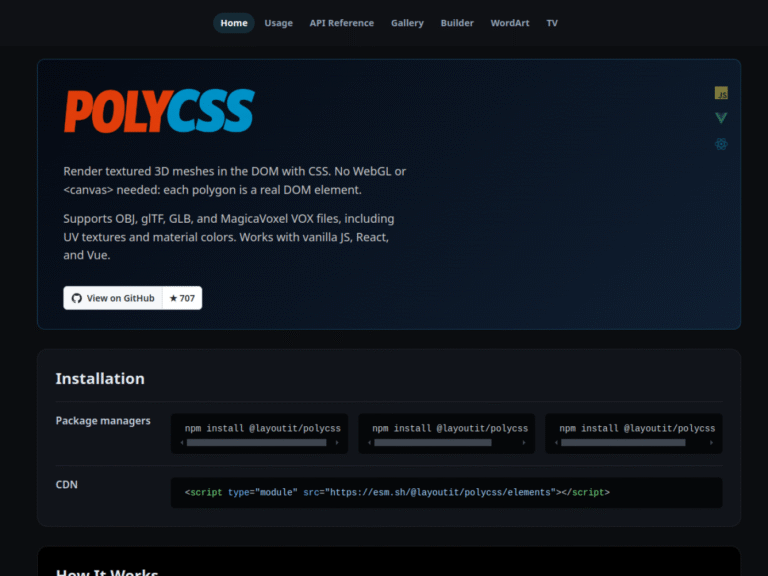This screenshot has height=576, width=768.
Task: Open the Builder tab
Action: click(x=457, y=23)
